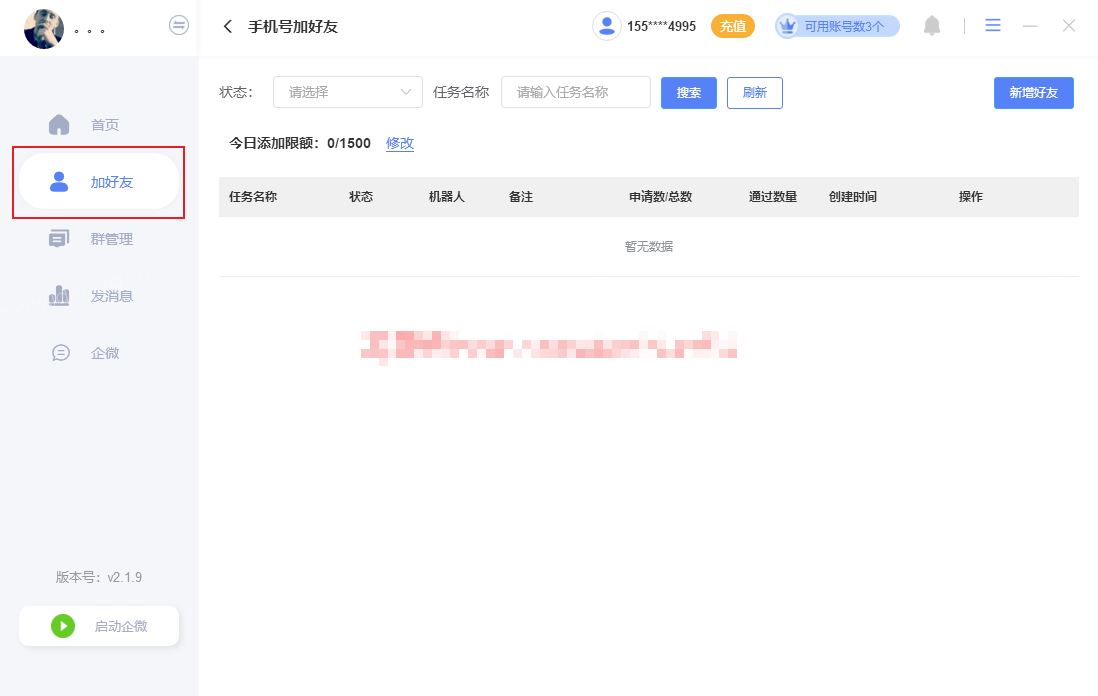Open the 状态 请选择 dropdown

[347, 92]
